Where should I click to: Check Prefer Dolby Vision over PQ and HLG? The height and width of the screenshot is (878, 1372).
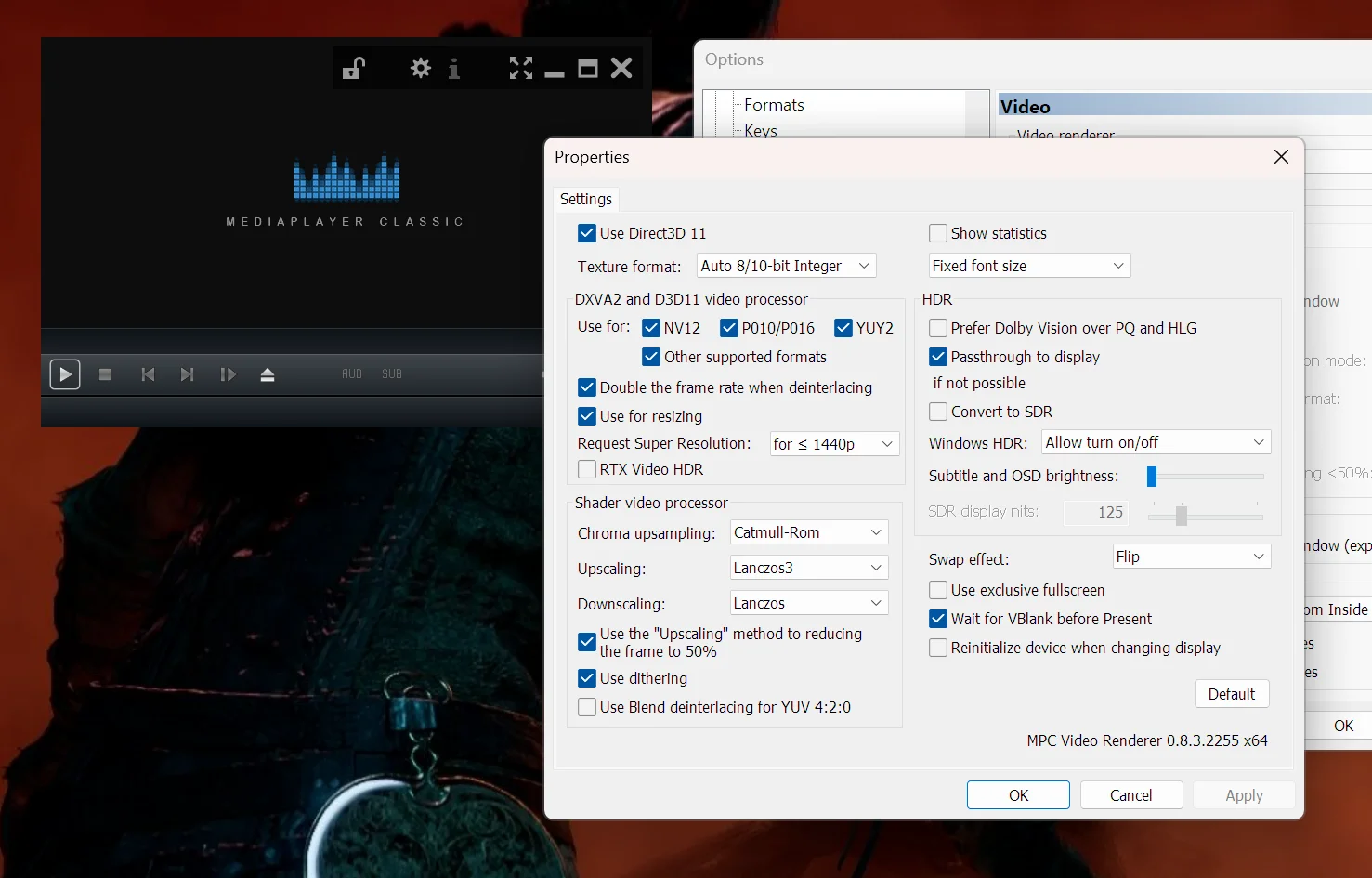tap(938, 328)
